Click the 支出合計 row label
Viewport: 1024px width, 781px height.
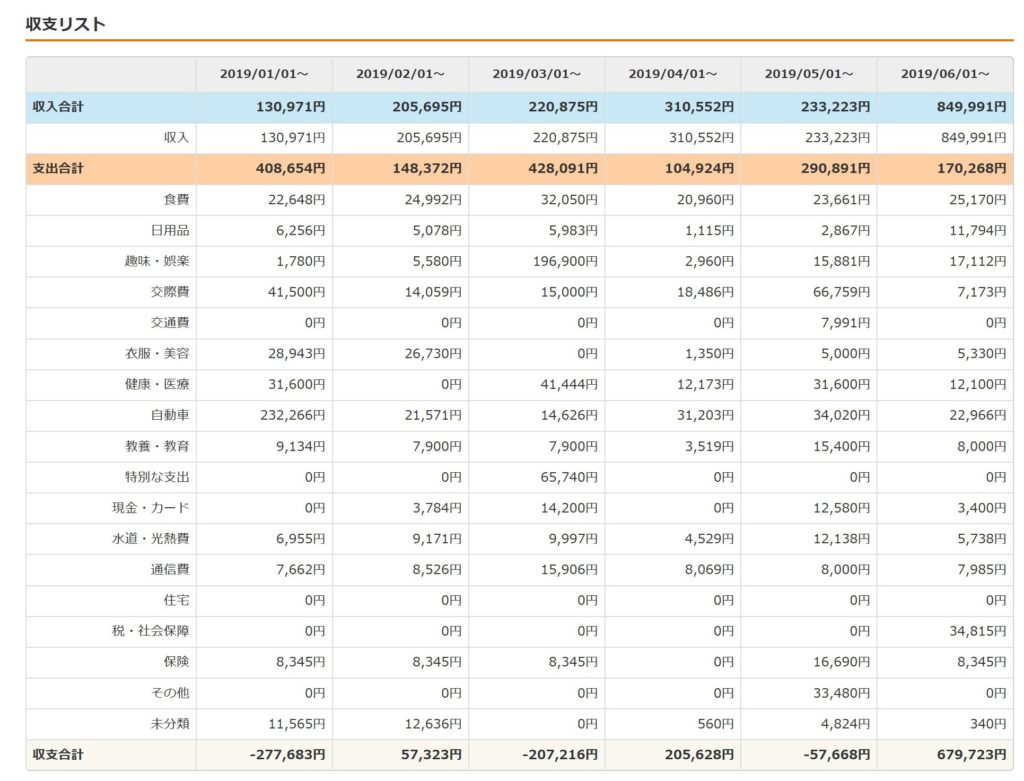tap(57, 168)
